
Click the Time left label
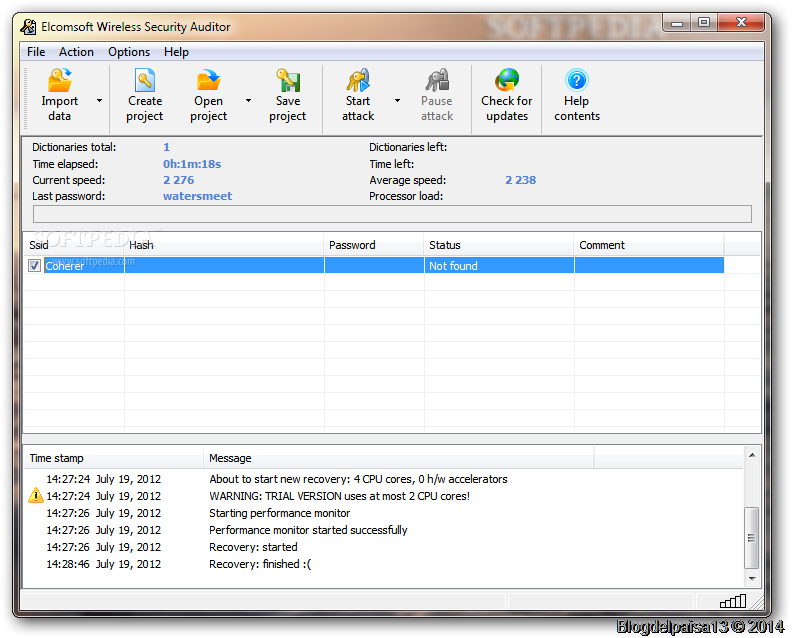[x=391, y=164]
